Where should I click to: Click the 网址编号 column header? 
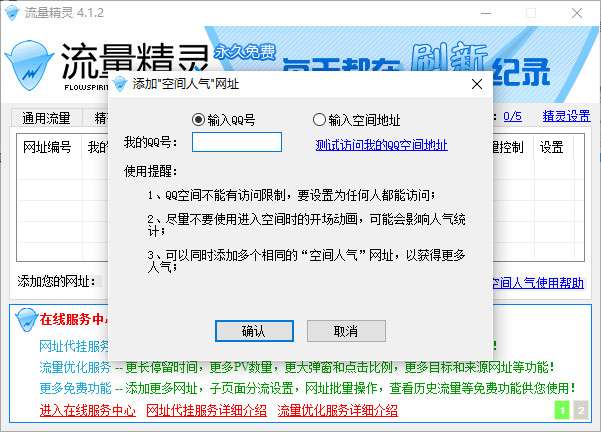point(47,147)
